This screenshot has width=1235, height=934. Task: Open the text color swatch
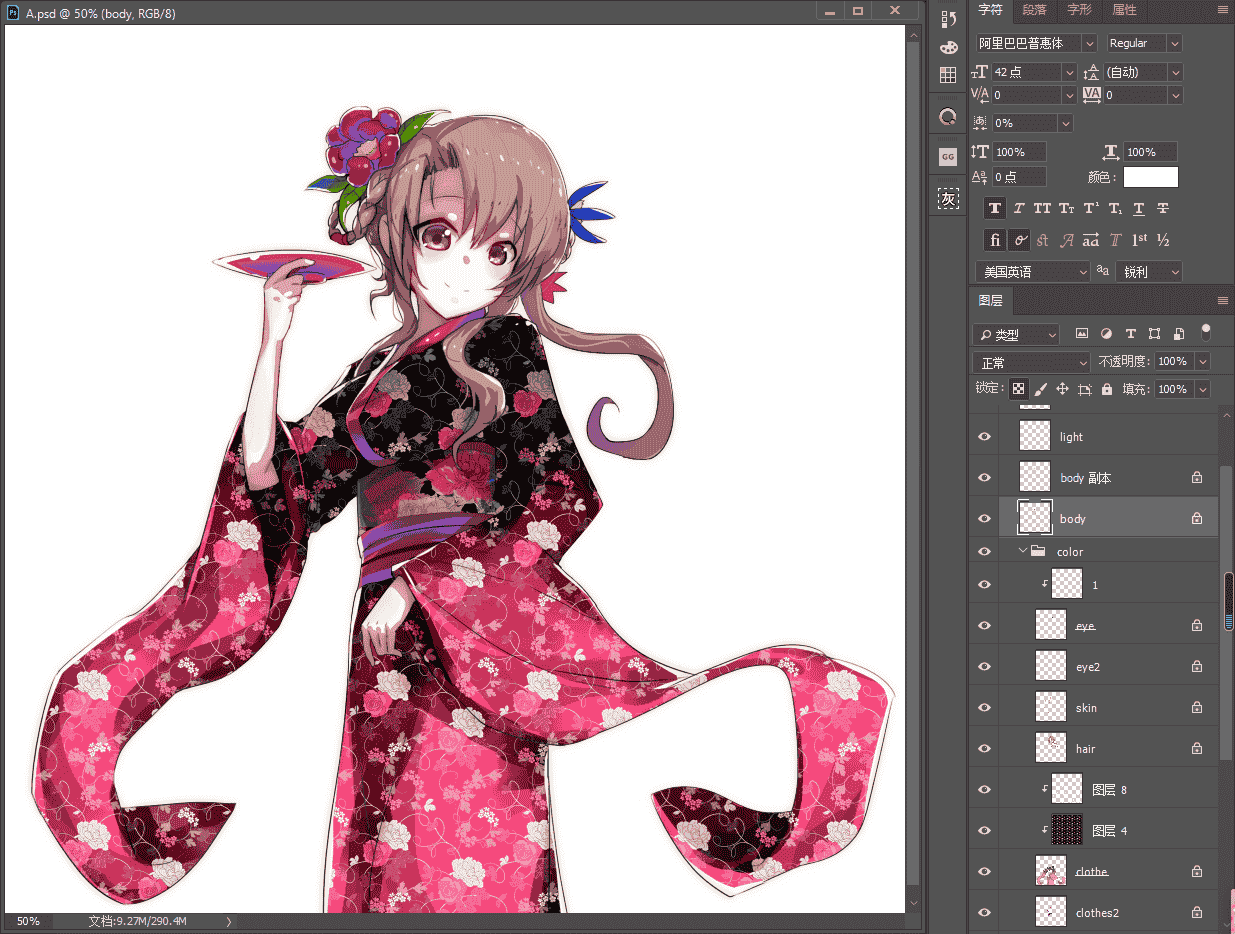click(x=1151, y=177)
